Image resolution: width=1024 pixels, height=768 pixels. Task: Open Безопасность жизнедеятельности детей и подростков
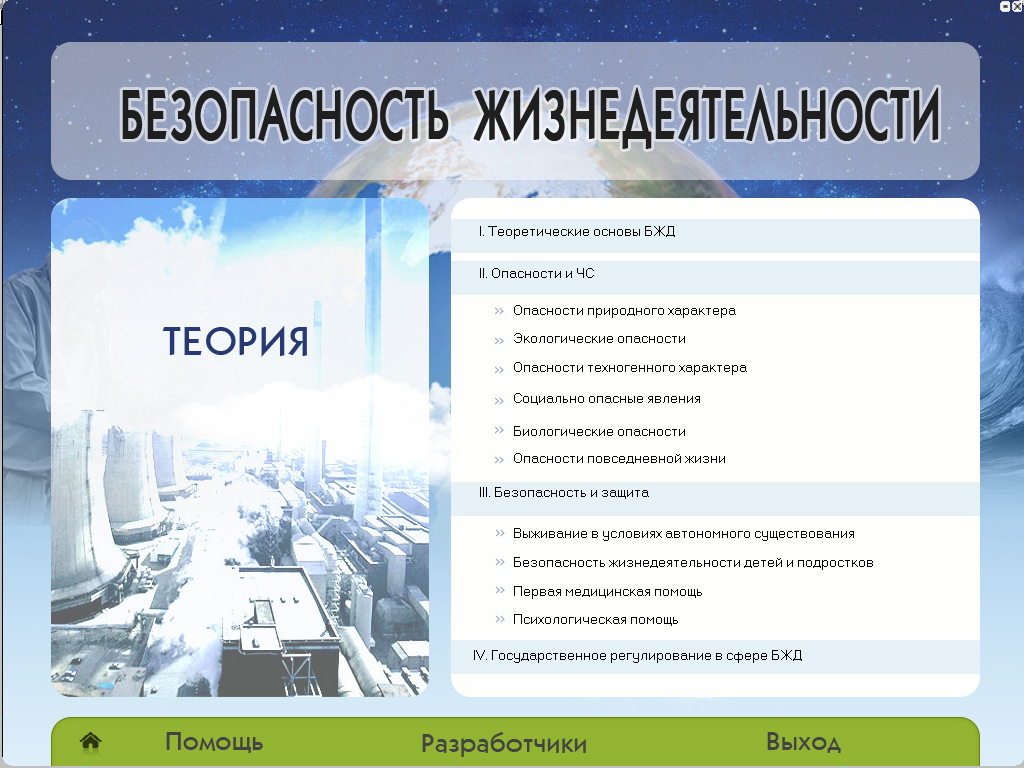tap(693, 562)
